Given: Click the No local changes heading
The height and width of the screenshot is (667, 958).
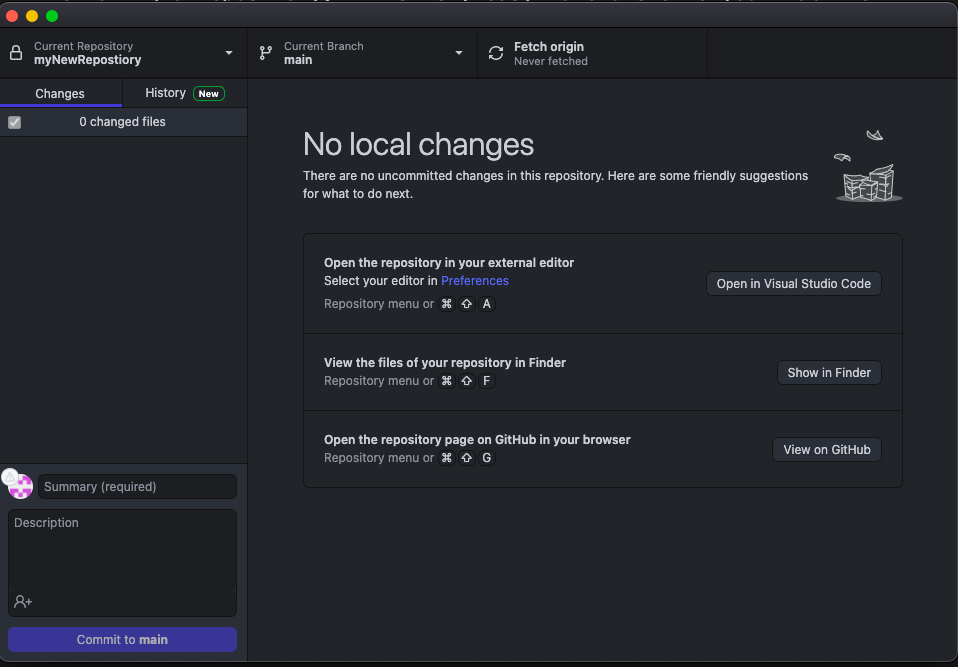Looking at the screenshot, I should coord(419,145).
